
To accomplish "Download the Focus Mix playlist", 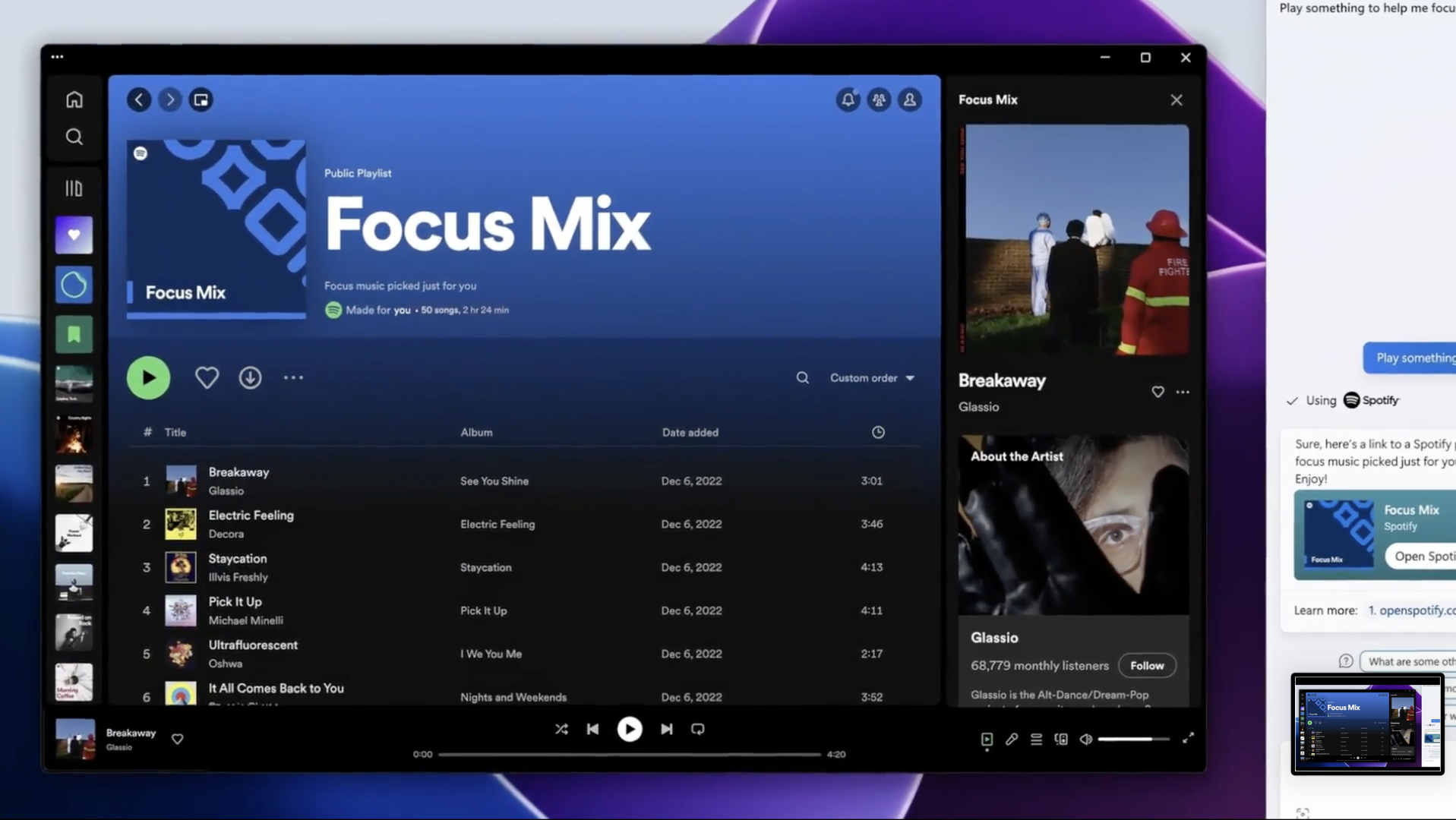I will pos(250,377).
